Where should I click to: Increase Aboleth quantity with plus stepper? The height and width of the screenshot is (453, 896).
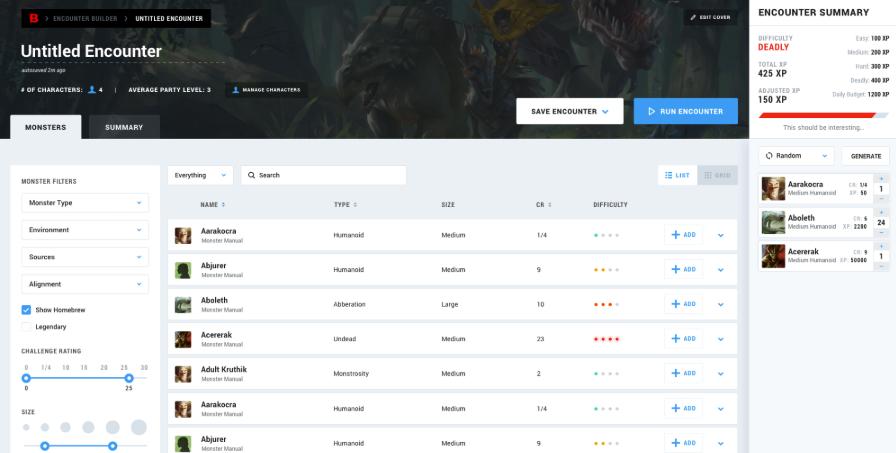tap(881, 213)
